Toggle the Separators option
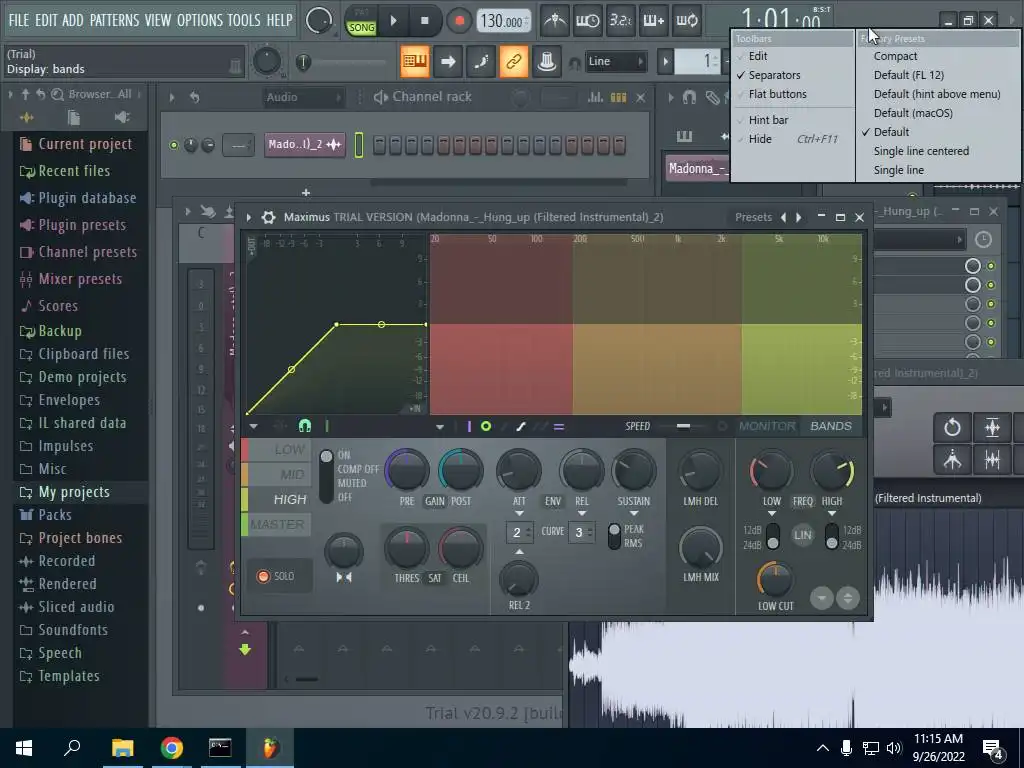This screenshot has height=768, width=1024. pos(775,75)
